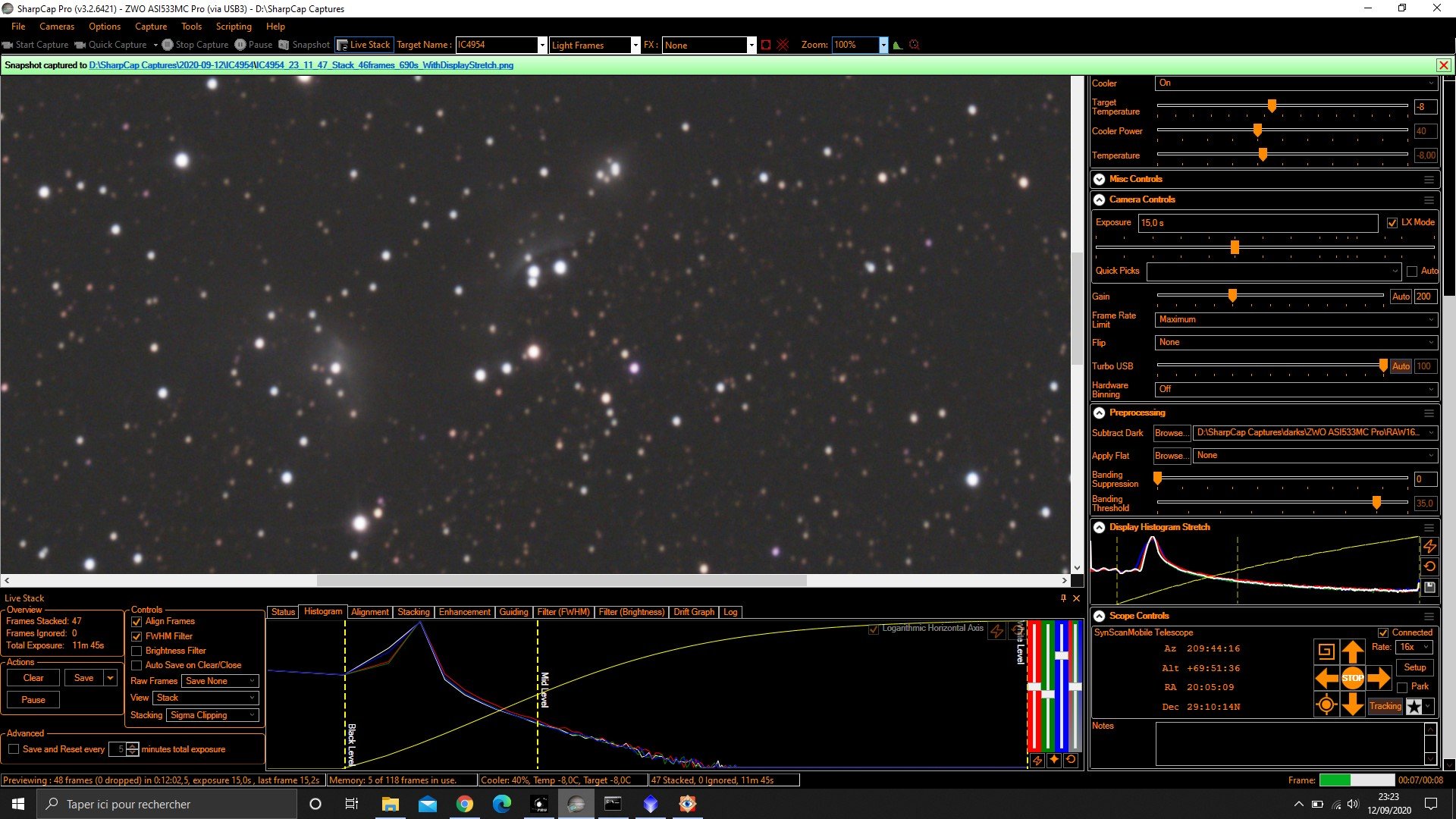Switch to the Guiding tab

pos(513,612)
